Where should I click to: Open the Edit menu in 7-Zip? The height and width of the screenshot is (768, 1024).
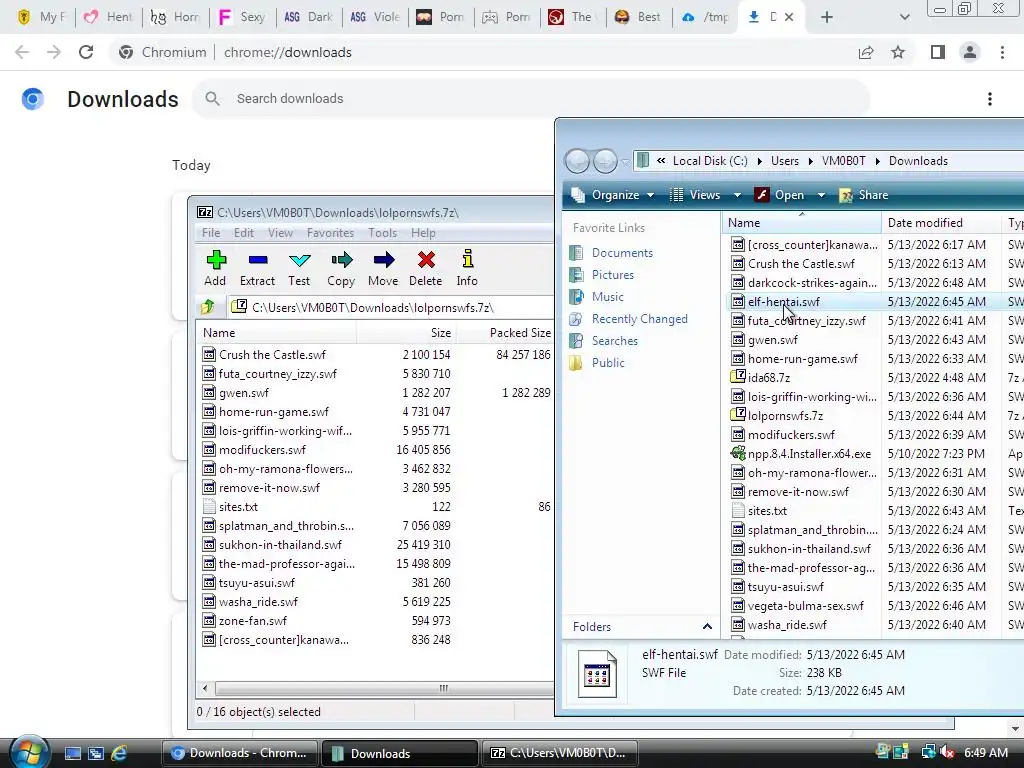point(244,232)
